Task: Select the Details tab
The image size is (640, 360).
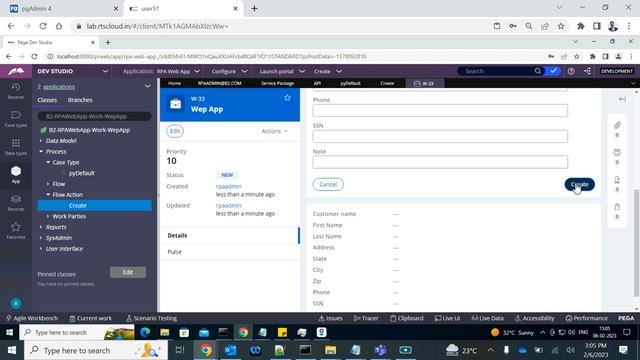Action: [x=229, y=236]
